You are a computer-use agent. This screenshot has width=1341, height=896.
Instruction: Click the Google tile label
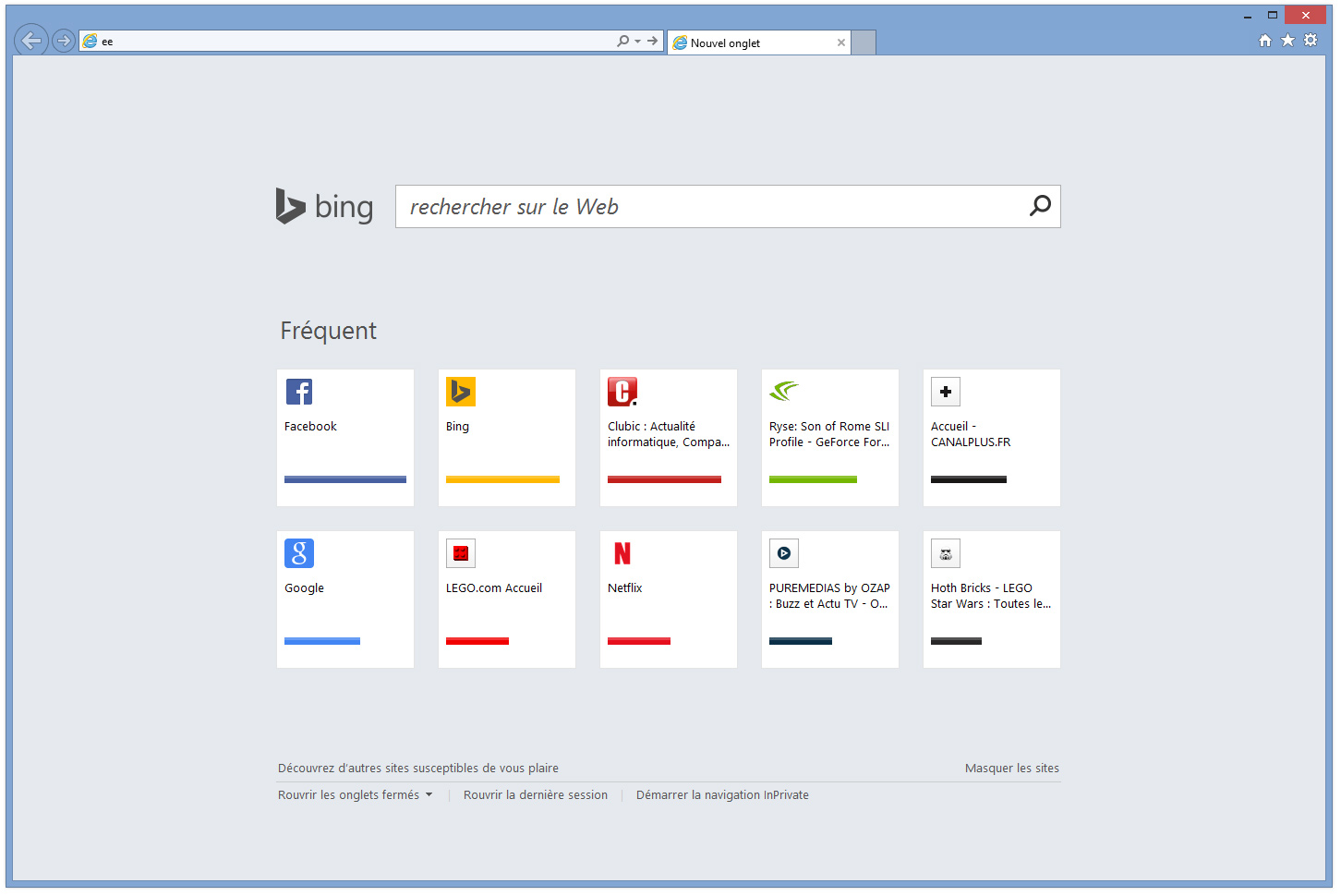(304, 588)
